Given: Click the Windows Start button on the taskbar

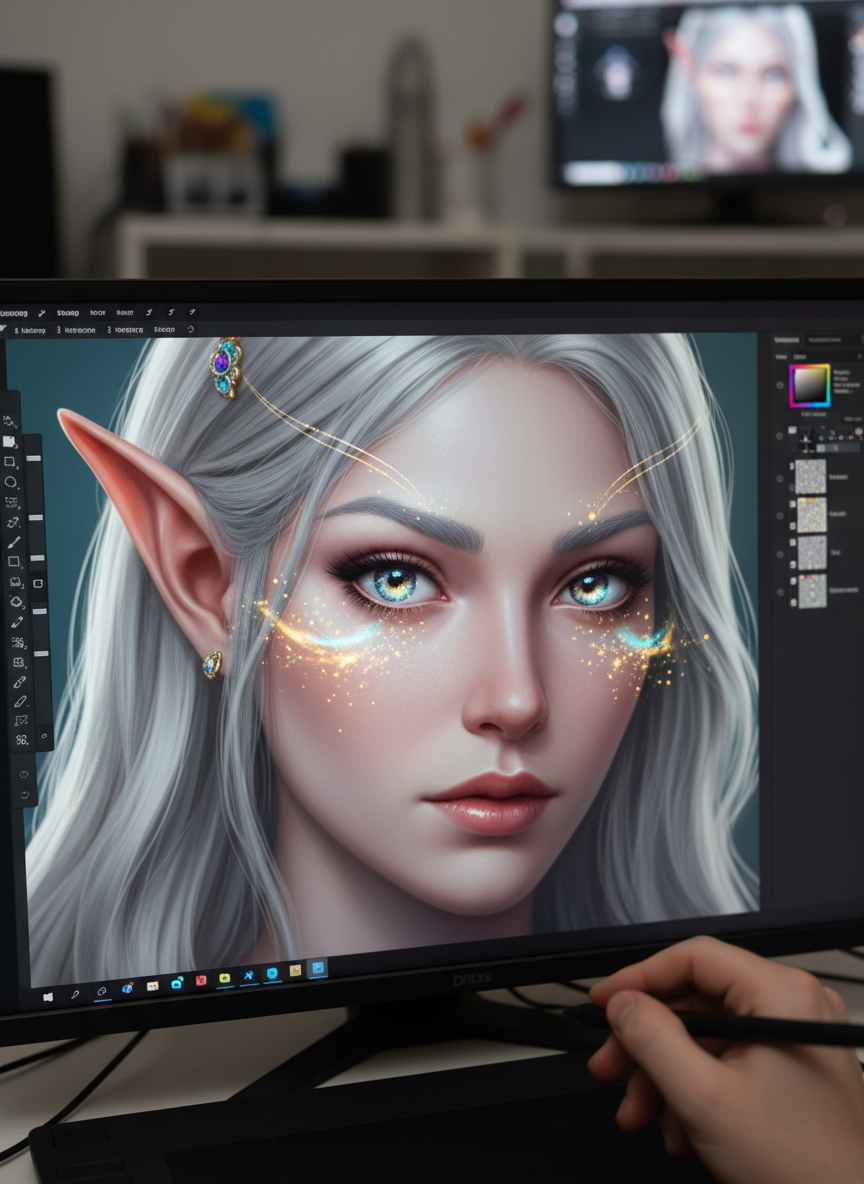Looking at the screenshot, I should (46, 997).
